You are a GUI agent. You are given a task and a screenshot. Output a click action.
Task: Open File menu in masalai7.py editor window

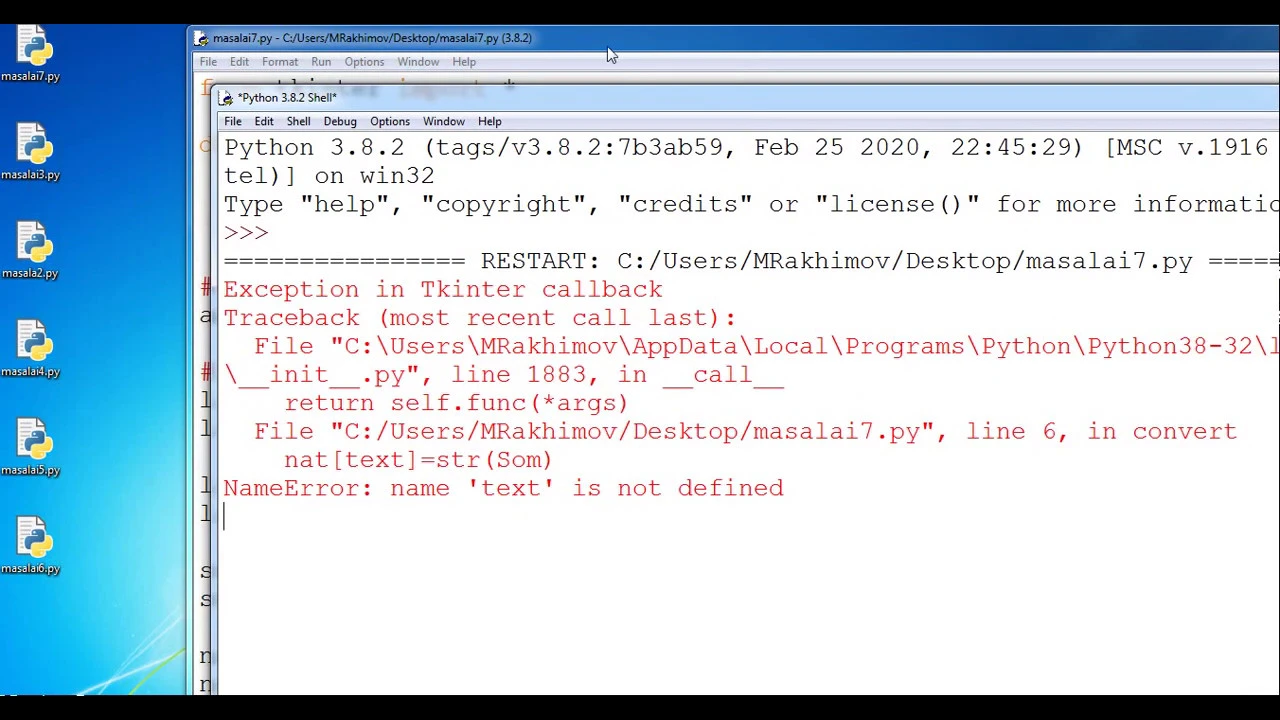(x=208, y=62)
